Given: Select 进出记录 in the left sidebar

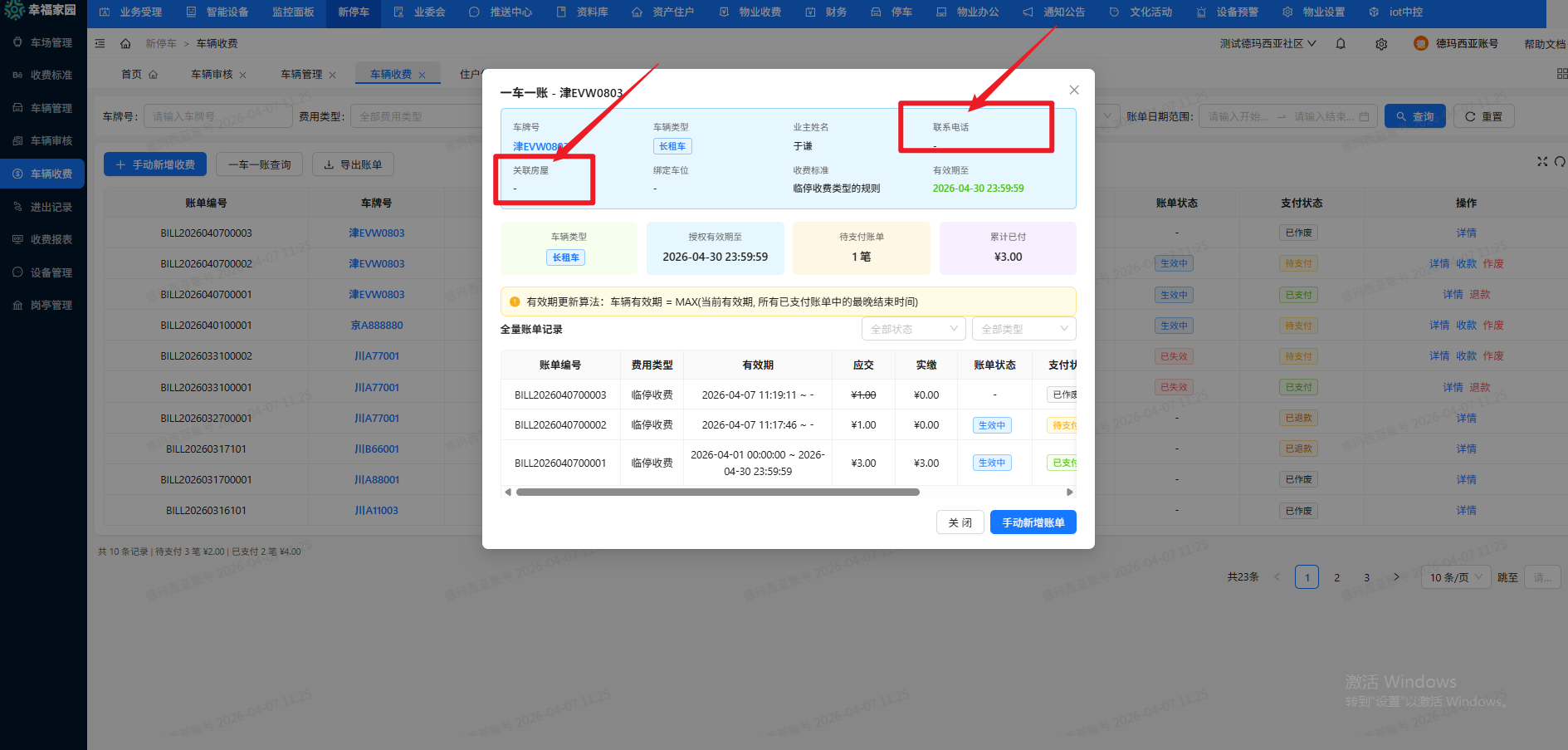Looking at the screenshot, I should point(51,207).
